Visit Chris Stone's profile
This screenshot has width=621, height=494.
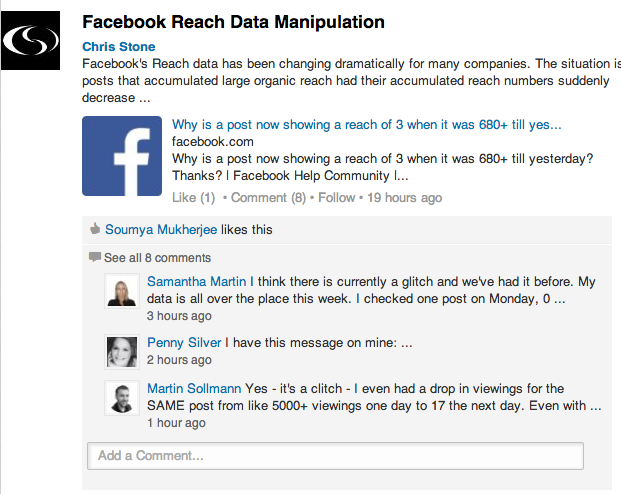(118, 46)
